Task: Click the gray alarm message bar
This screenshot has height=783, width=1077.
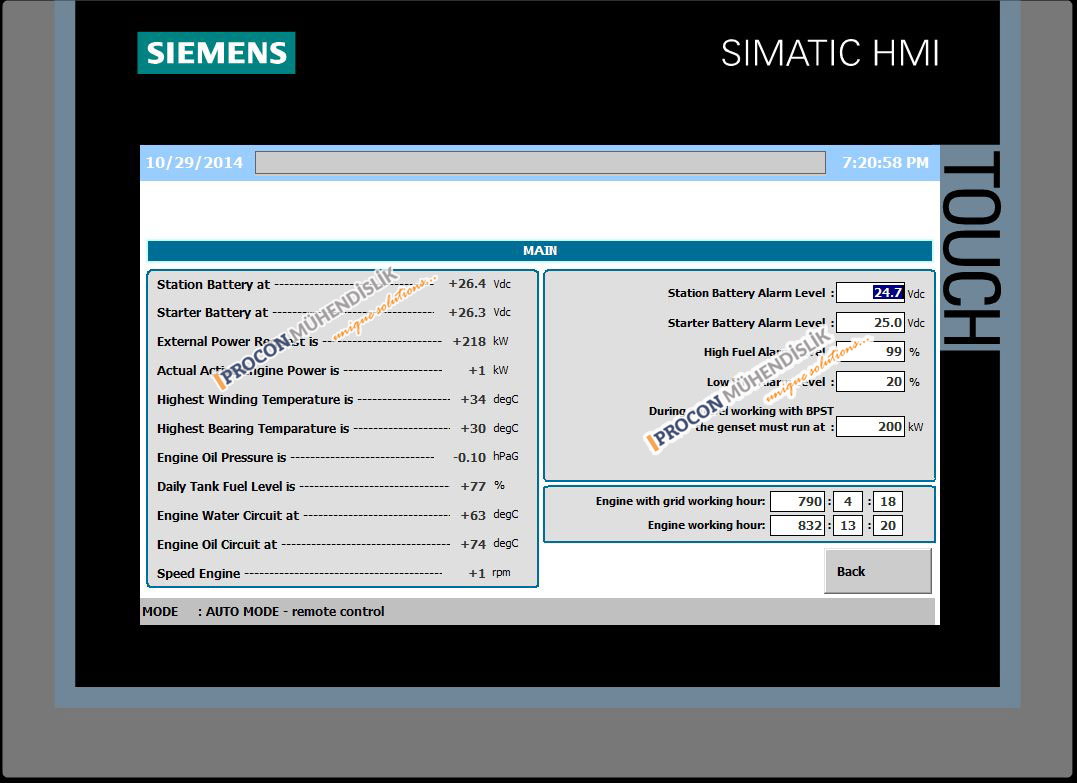Action: pos(540,163)
